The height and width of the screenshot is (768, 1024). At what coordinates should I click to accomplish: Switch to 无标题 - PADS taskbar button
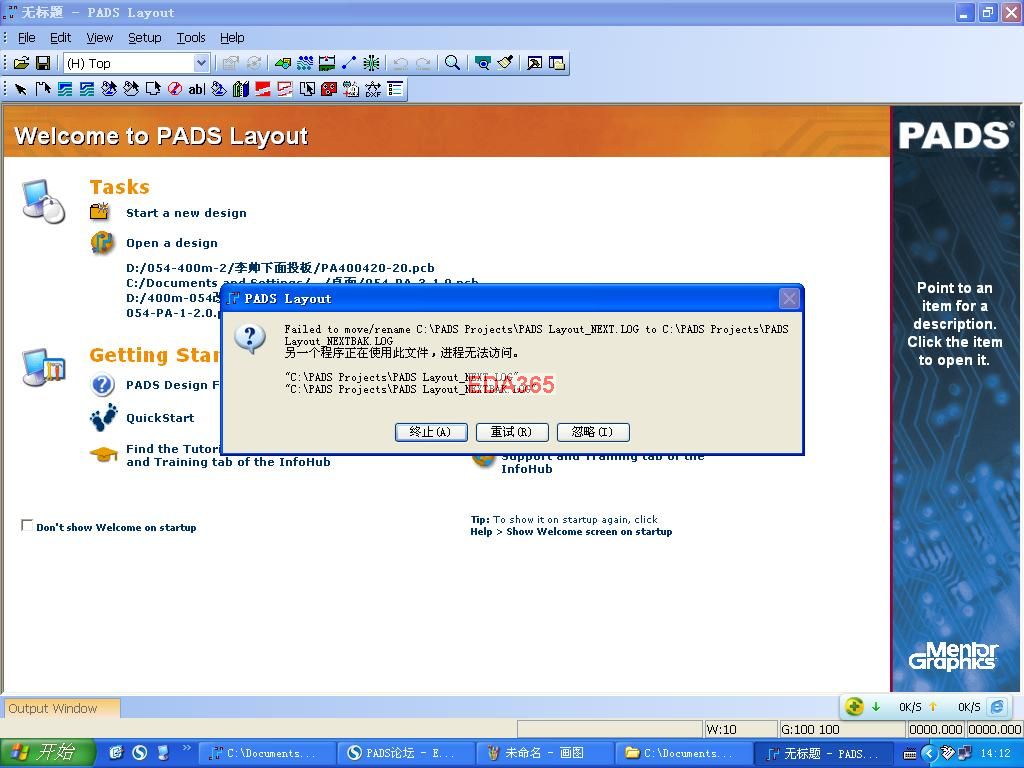pos(822,753)
